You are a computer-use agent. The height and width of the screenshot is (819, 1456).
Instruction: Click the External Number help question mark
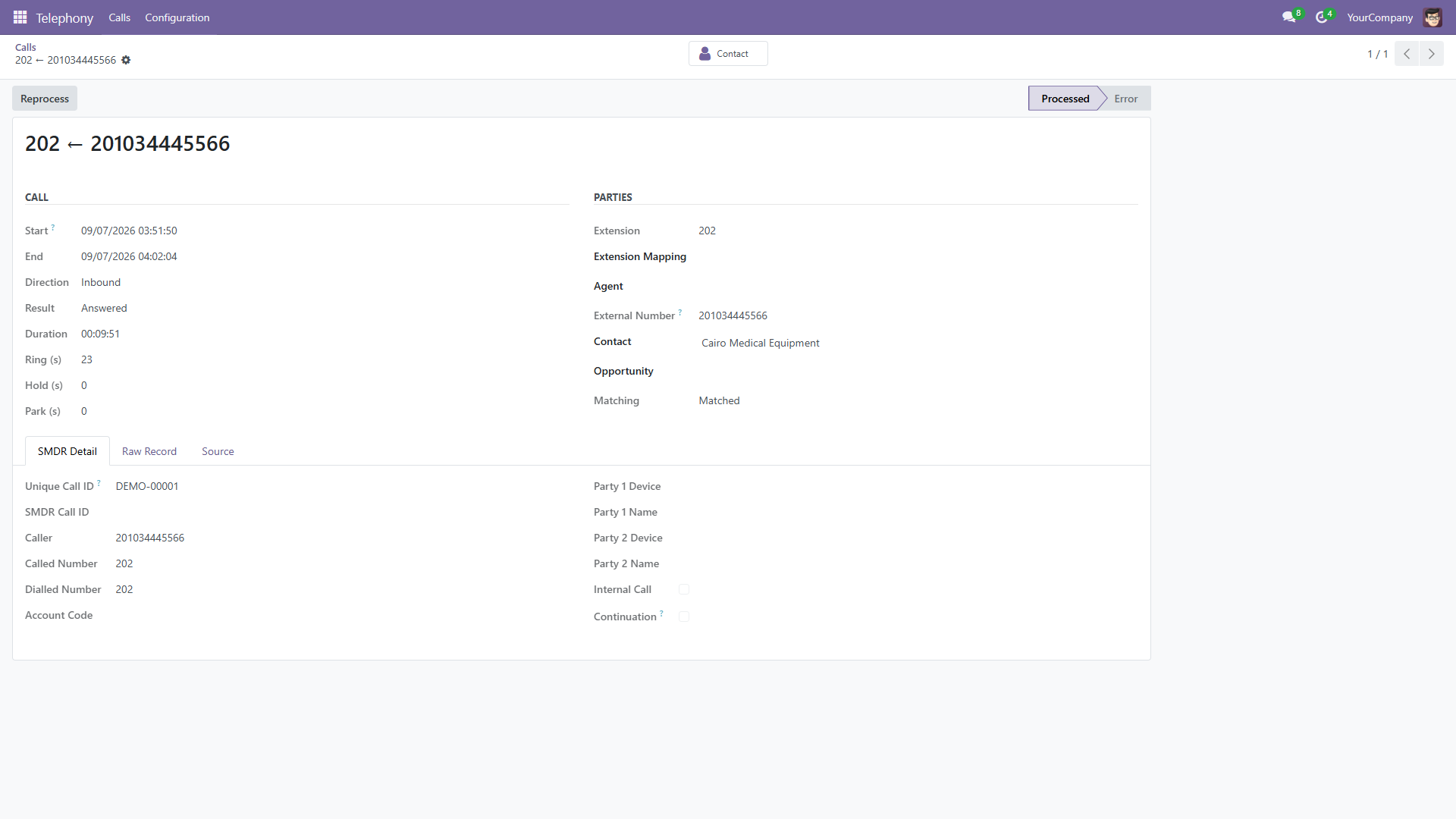pos(680,312)
